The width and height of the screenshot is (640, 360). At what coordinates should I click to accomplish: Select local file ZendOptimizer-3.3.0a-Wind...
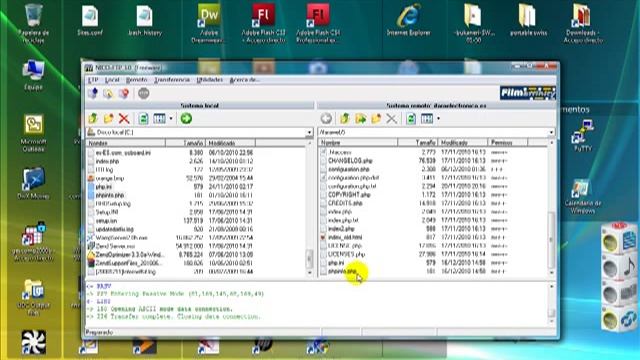(129, 255)
